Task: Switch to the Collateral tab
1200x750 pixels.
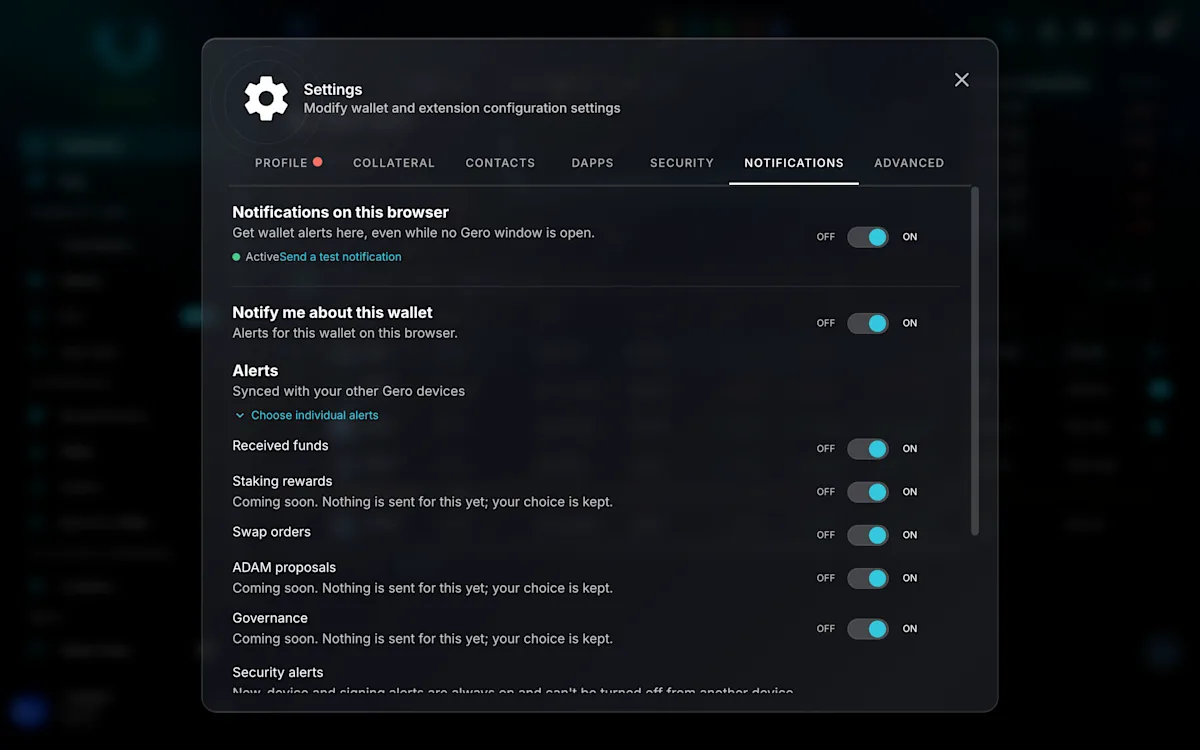Action: coord(394,163)
